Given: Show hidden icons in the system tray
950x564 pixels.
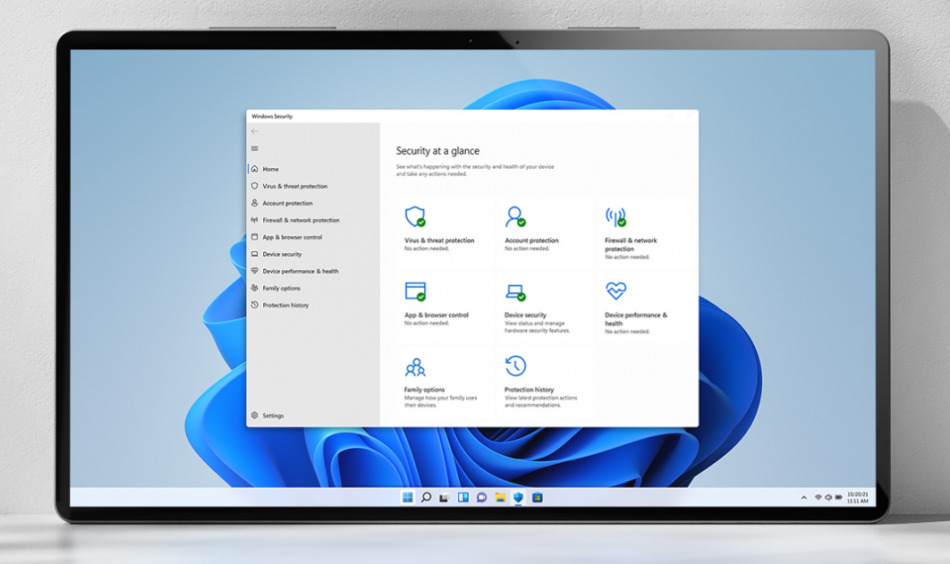Looking at the screenshot, I should 803,497.
